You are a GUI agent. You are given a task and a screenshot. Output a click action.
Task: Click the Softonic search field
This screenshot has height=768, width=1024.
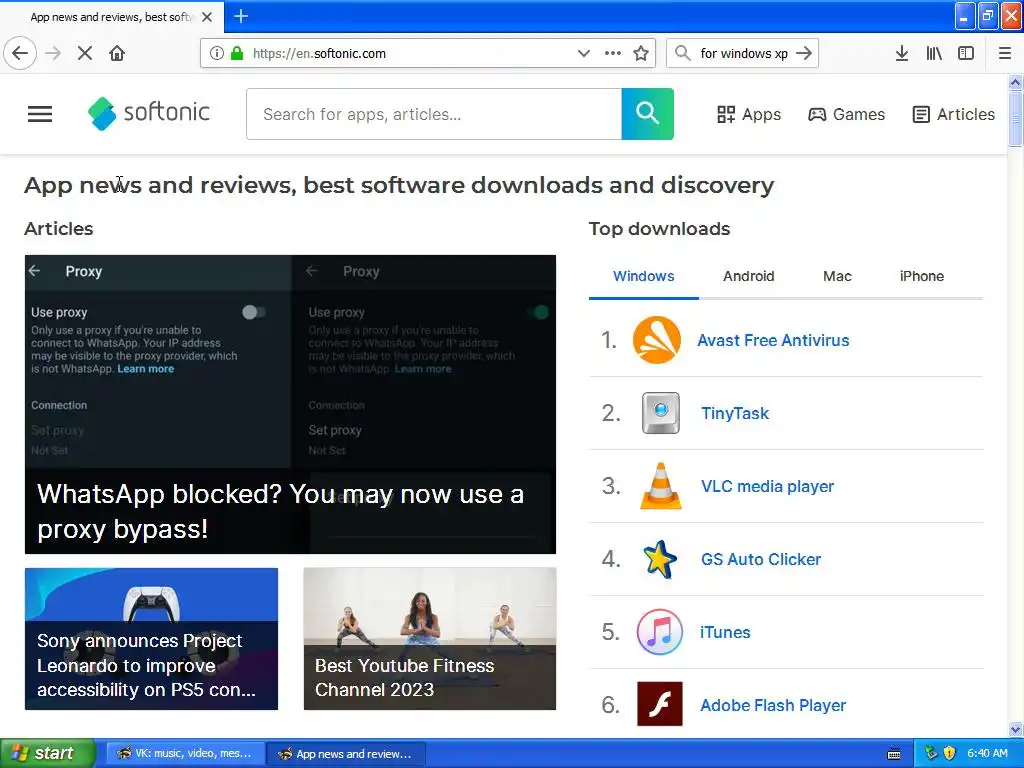pyautogui.click(x=434, y=114)
